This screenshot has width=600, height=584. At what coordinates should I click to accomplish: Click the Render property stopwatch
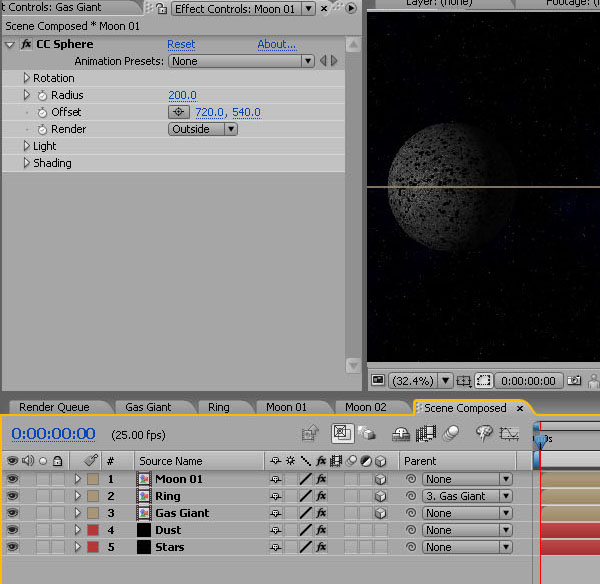42,129
